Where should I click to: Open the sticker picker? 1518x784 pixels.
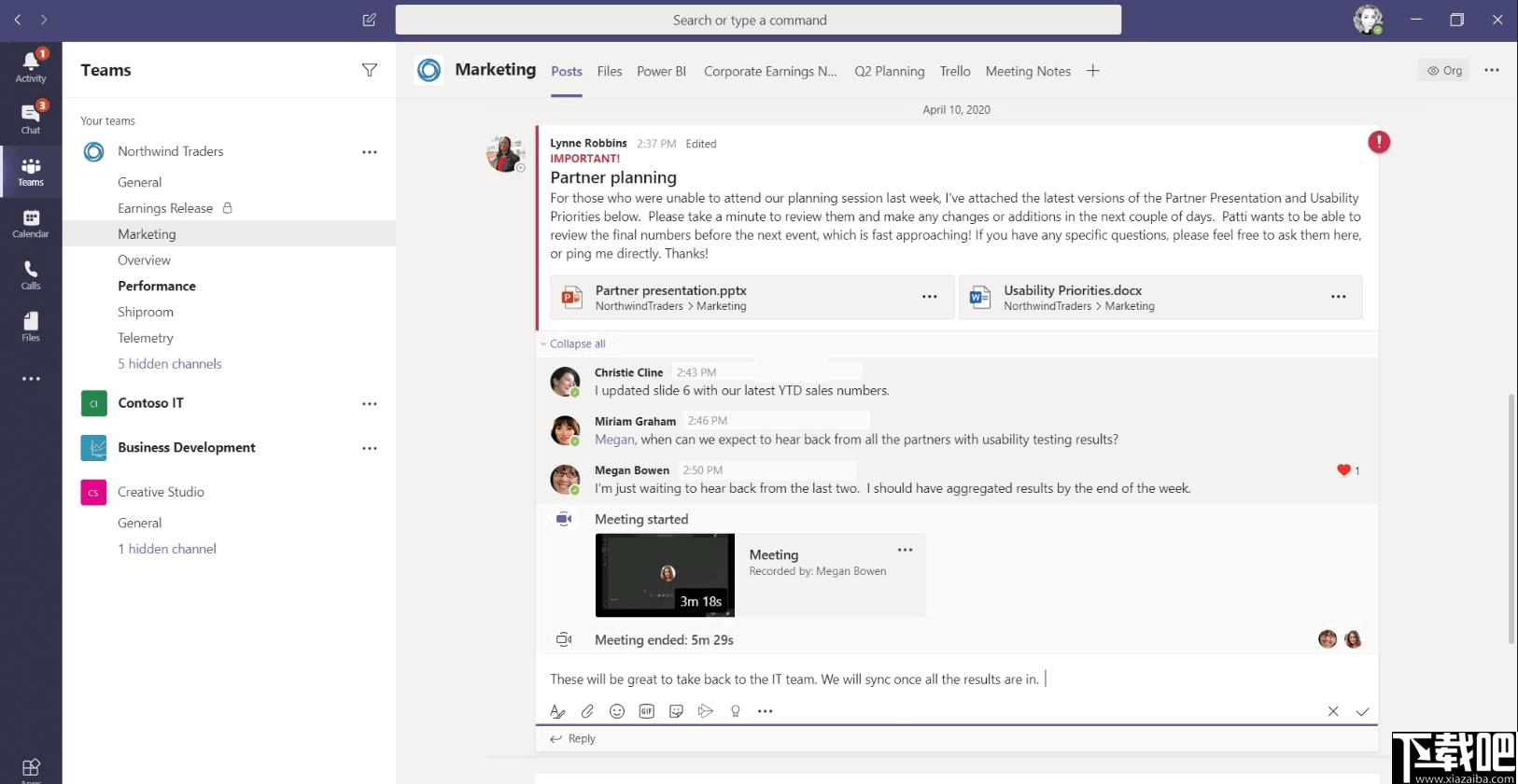677,711
